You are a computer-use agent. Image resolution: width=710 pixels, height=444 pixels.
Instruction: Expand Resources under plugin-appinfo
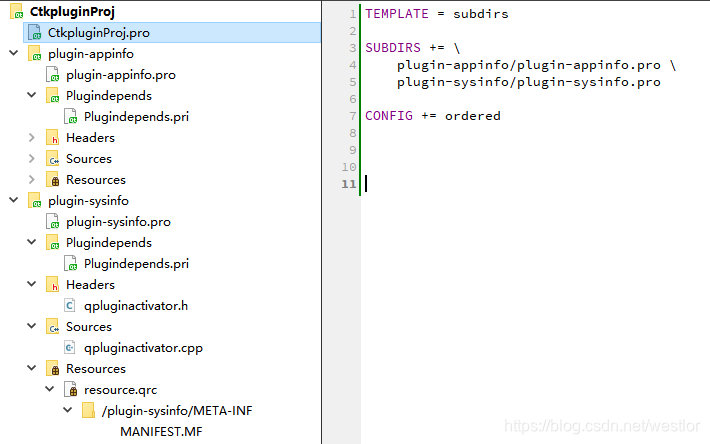32,180
